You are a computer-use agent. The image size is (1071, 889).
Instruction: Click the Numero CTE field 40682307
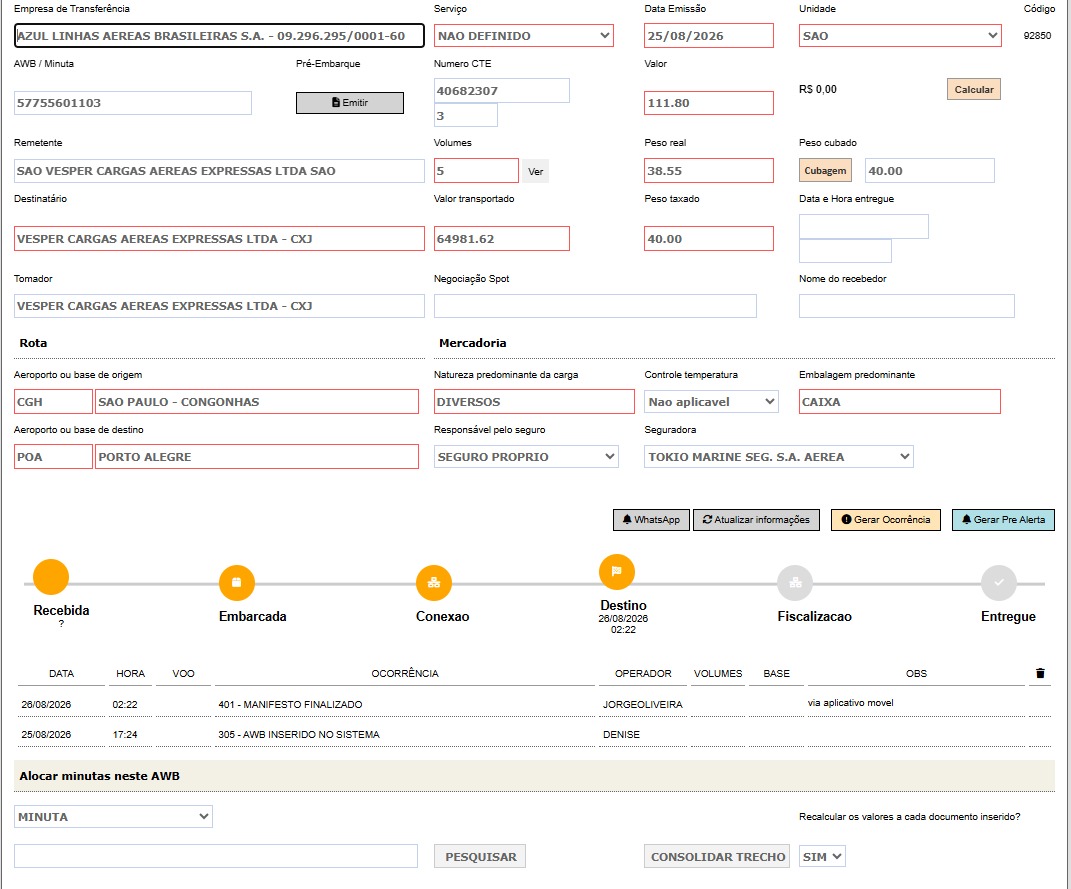[502, 90]
